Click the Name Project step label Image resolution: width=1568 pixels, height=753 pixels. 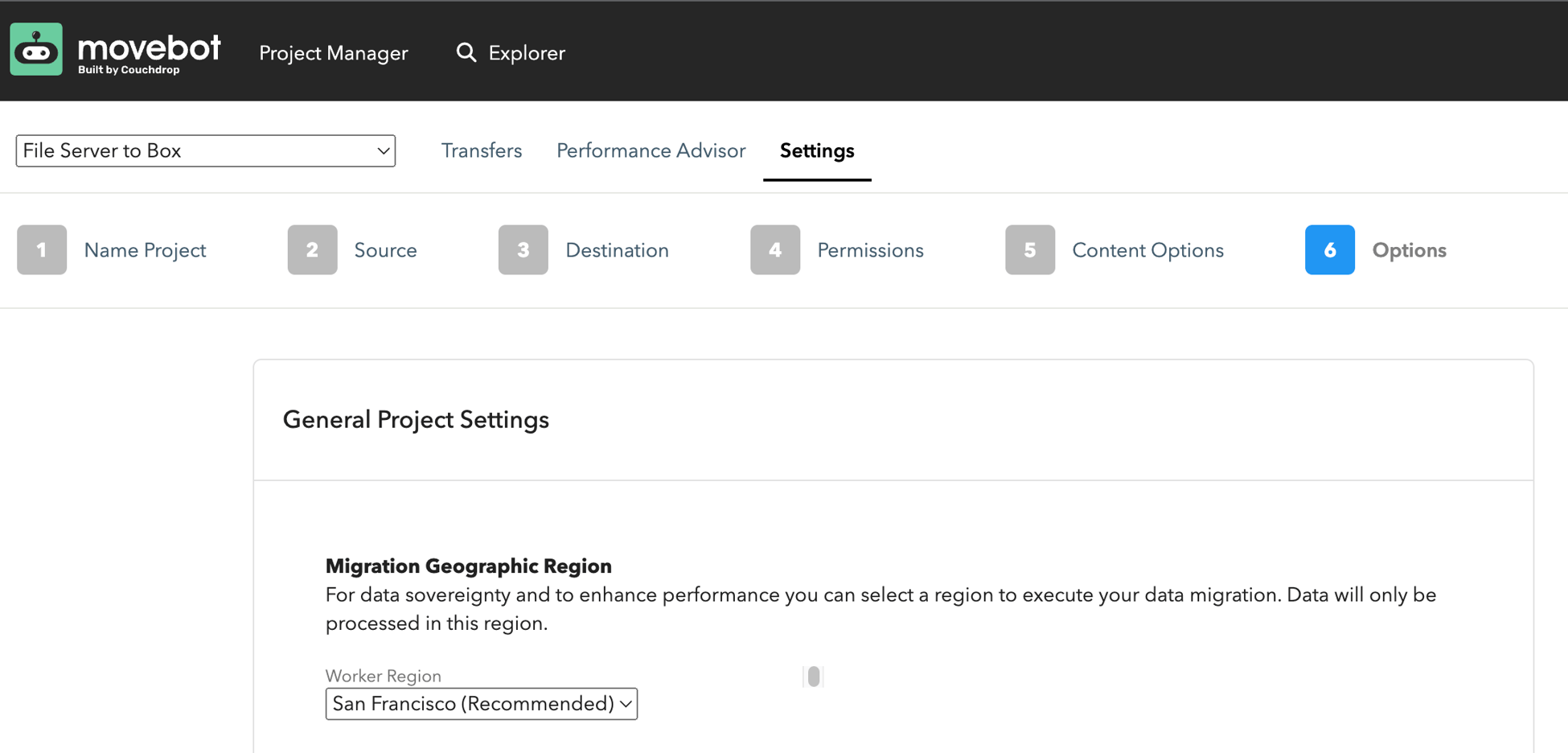145,249
